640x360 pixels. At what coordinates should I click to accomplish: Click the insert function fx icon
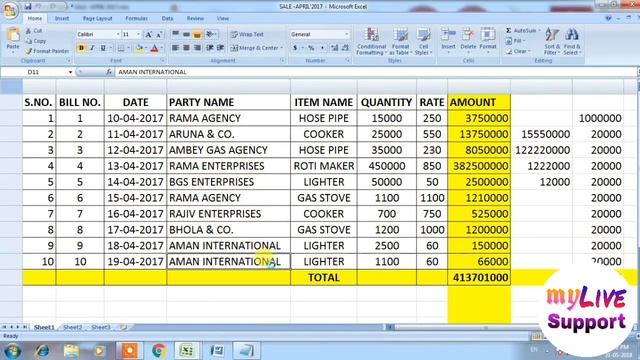(109, 72)
